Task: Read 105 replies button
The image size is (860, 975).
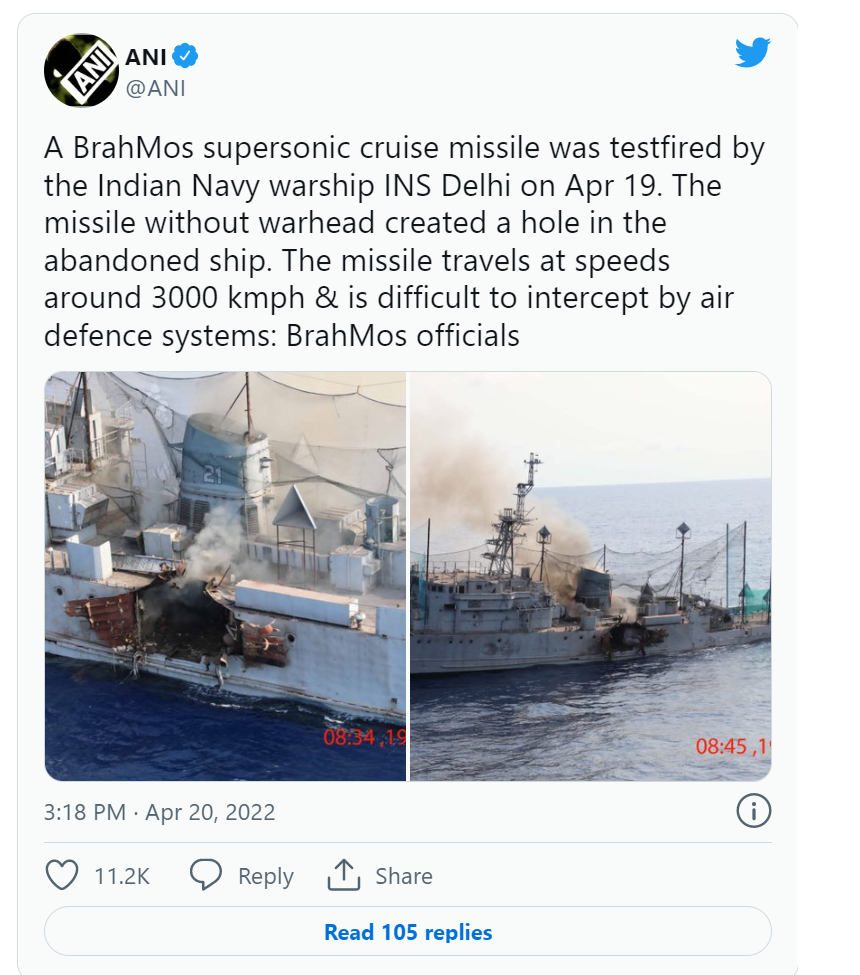Action: 408,931
